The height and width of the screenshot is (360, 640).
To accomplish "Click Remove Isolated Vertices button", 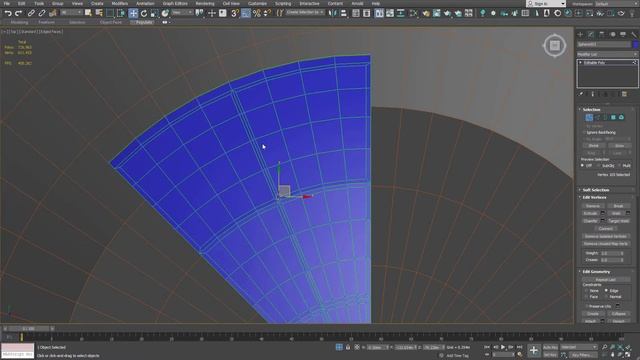I will point(606,236).
